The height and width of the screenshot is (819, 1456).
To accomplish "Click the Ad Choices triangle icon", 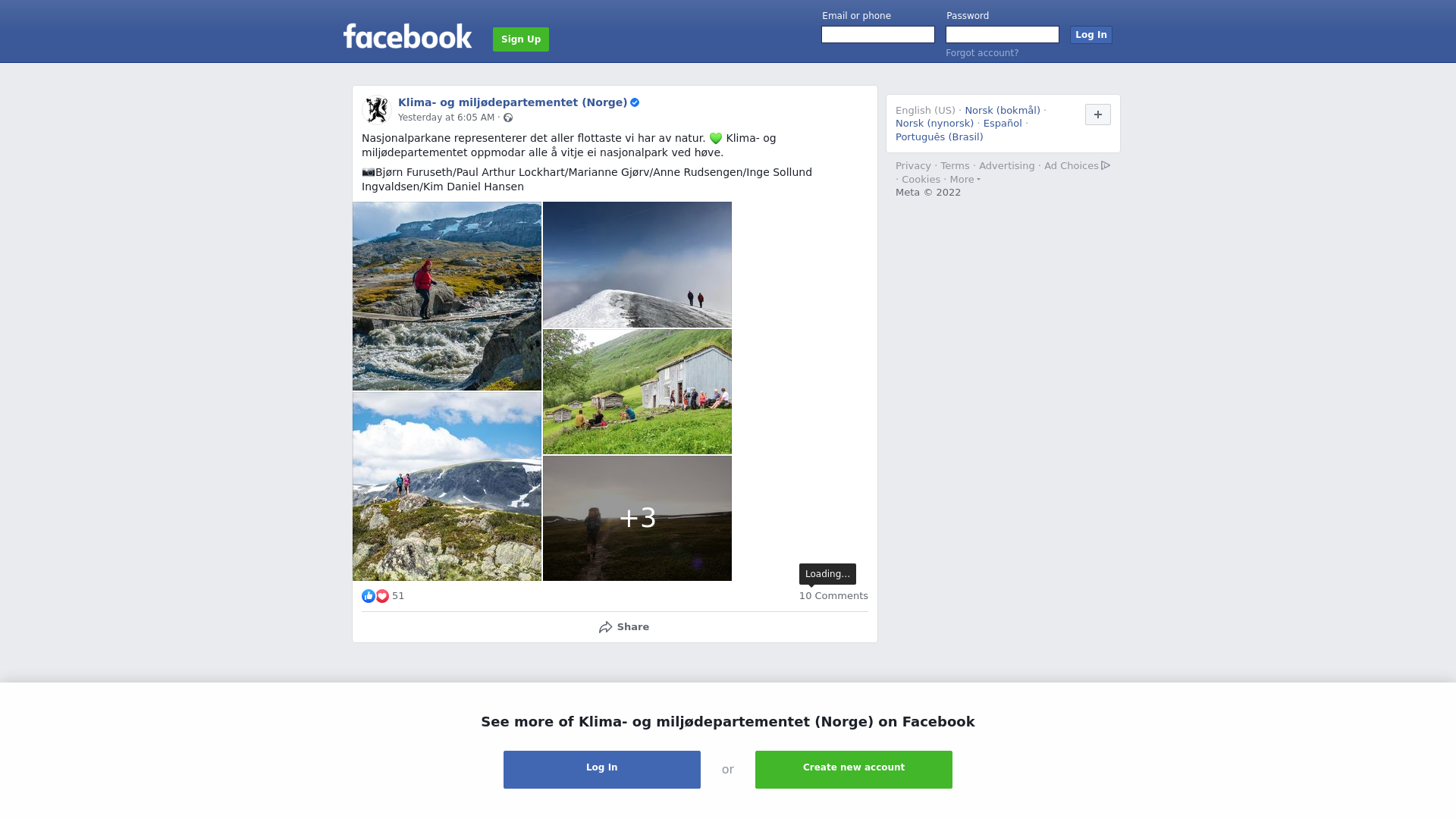I will tap(1106, 165).
